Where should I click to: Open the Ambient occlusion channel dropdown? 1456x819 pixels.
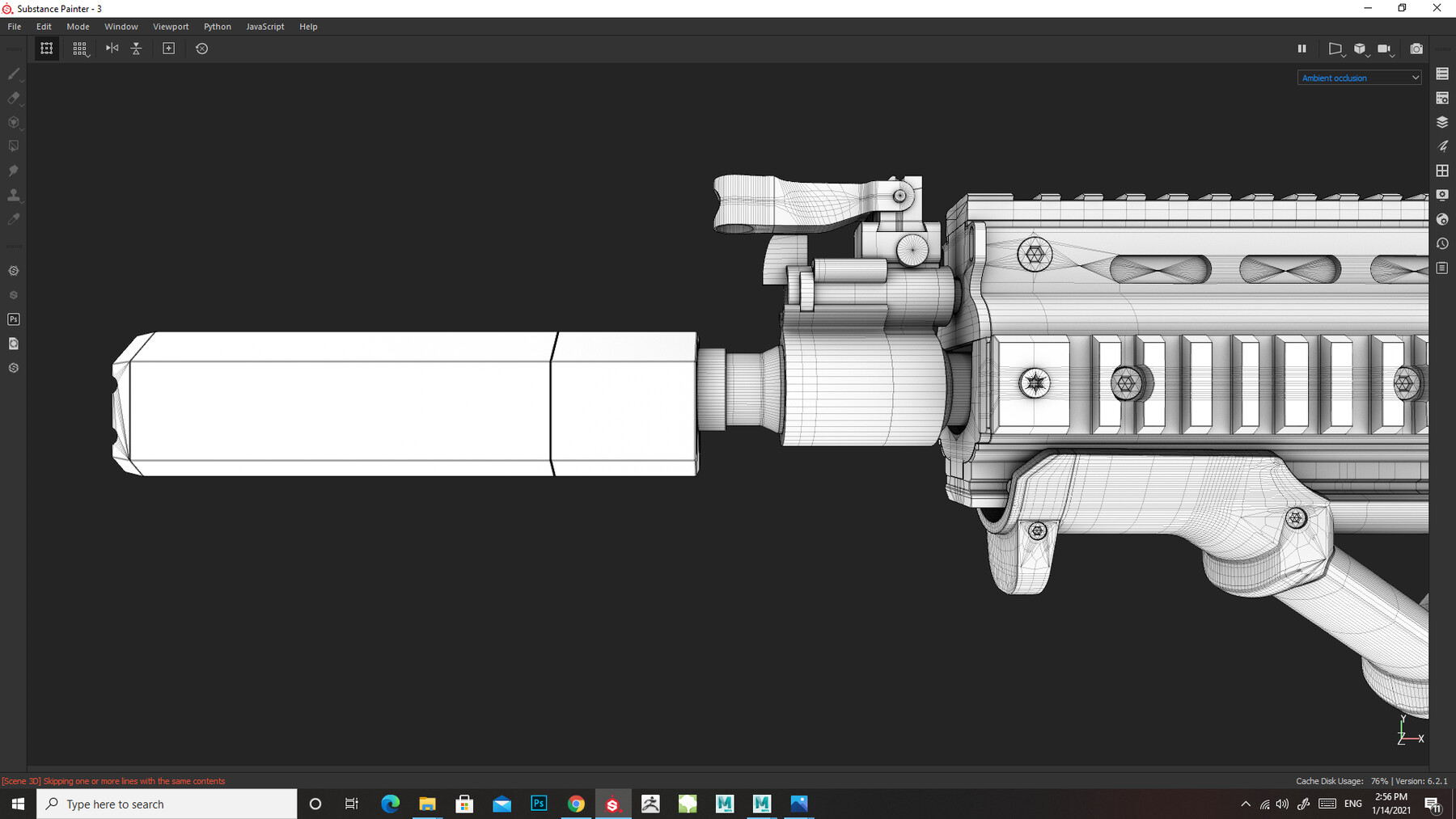click(x=1359, y=77)
